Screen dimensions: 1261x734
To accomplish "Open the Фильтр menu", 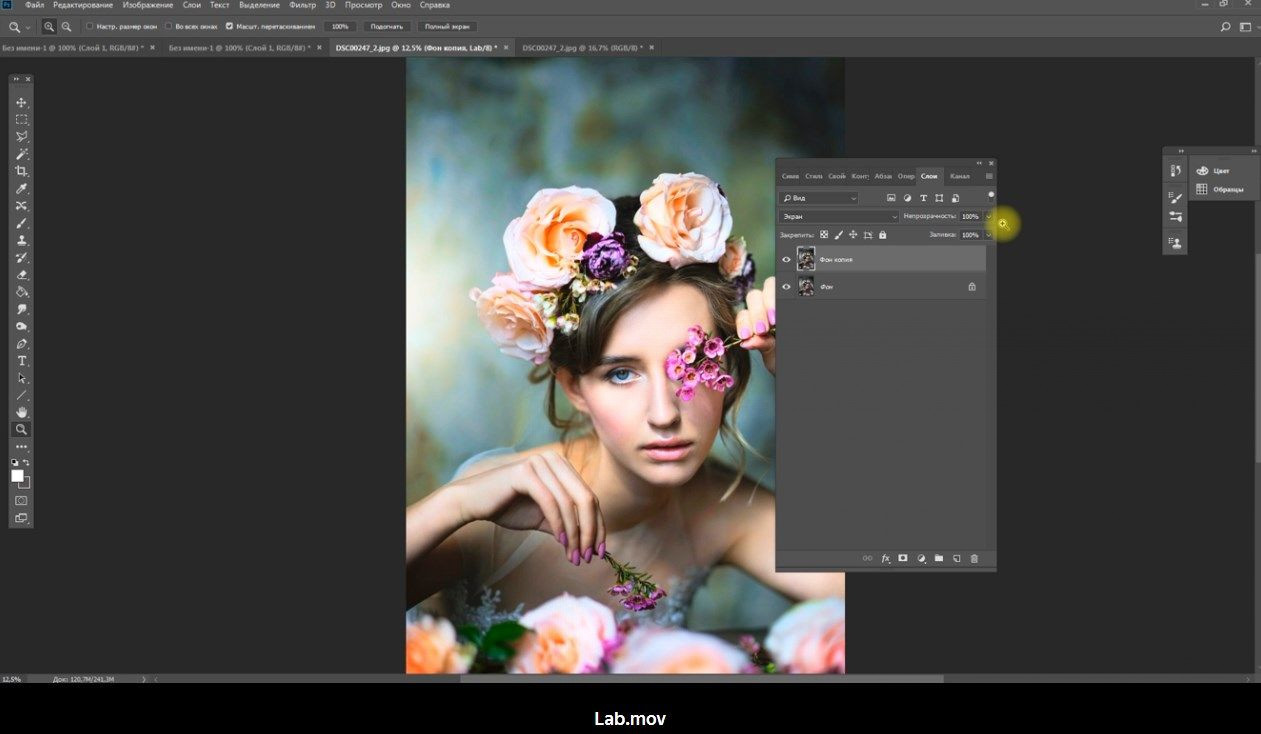I will 302,6.
